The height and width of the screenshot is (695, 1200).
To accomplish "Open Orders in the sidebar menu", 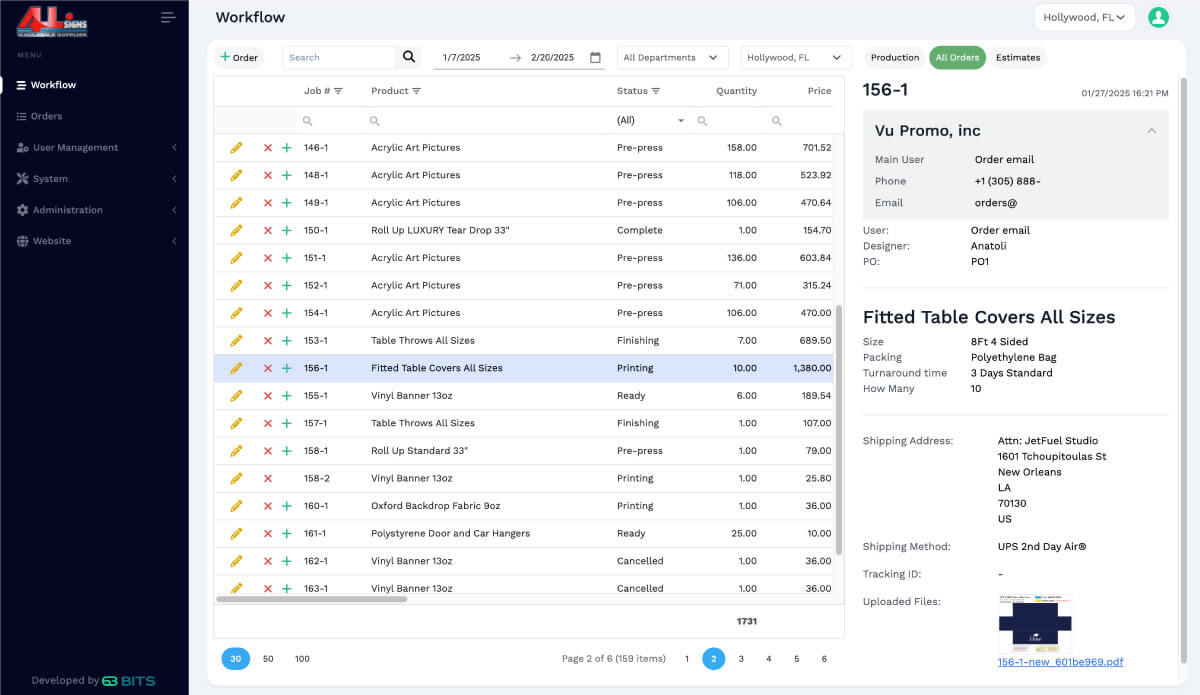I will 46,116.
